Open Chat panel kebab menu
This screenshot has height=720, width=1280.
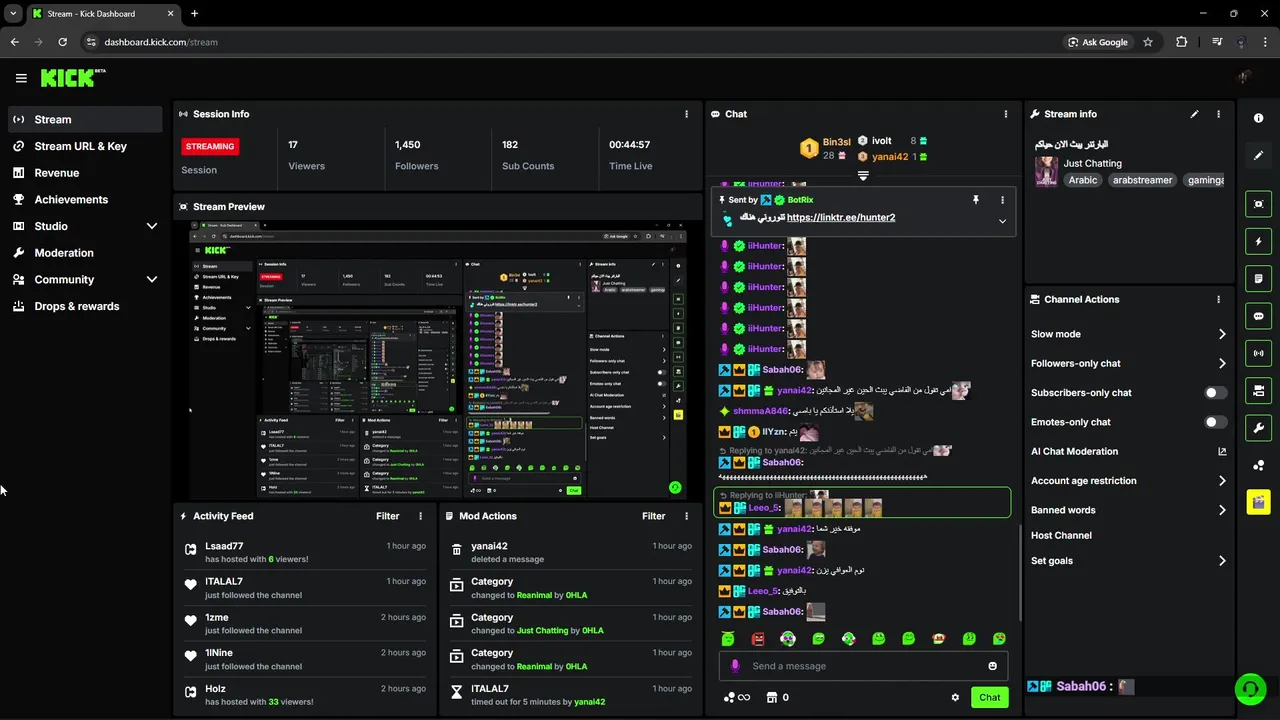pos(1006,114)
